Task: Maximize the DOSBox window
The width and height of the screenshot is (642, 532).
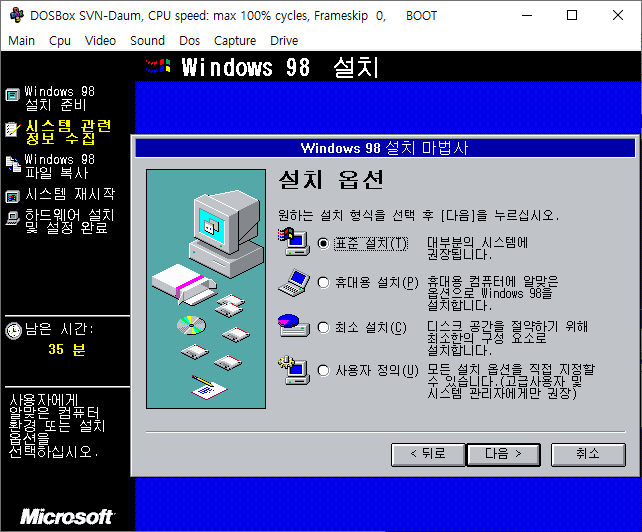Action: (572, 16)
